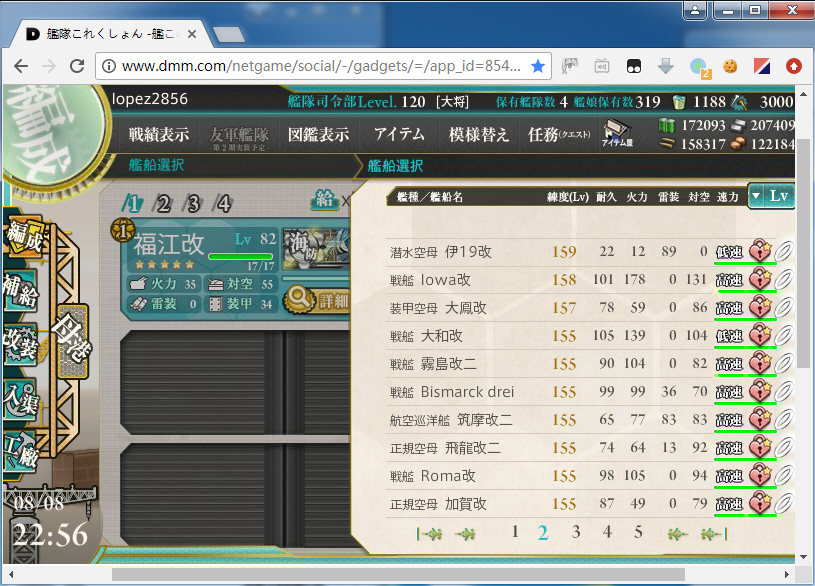Open アイテム items menu
This screenshot has width=815, height=586.
click(399, 134)
